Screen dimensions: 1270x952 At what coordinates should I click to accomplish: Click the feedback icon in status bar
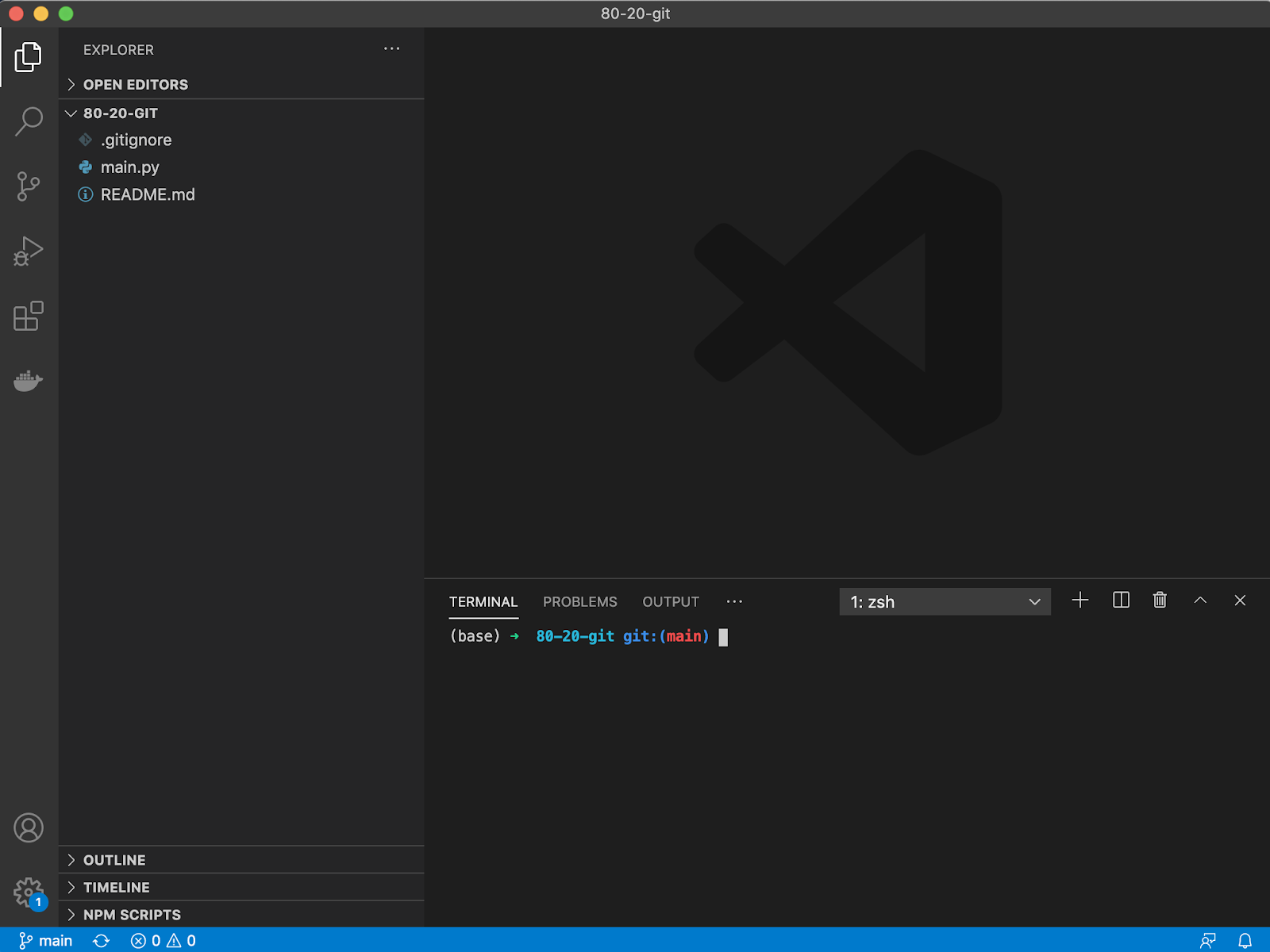coord(1208,941)
